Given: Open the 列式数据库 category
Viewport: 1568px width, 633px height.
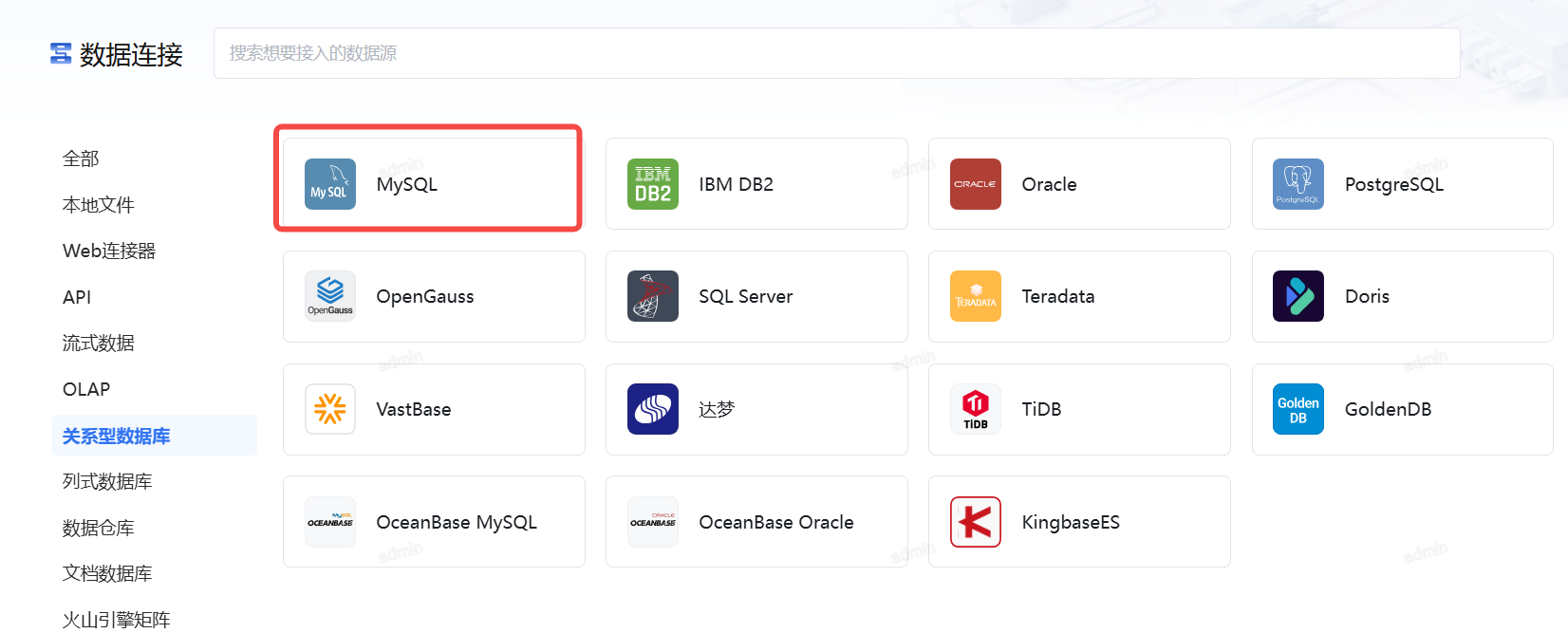Looking at the screenshot, I should click(x=107, y=481).
